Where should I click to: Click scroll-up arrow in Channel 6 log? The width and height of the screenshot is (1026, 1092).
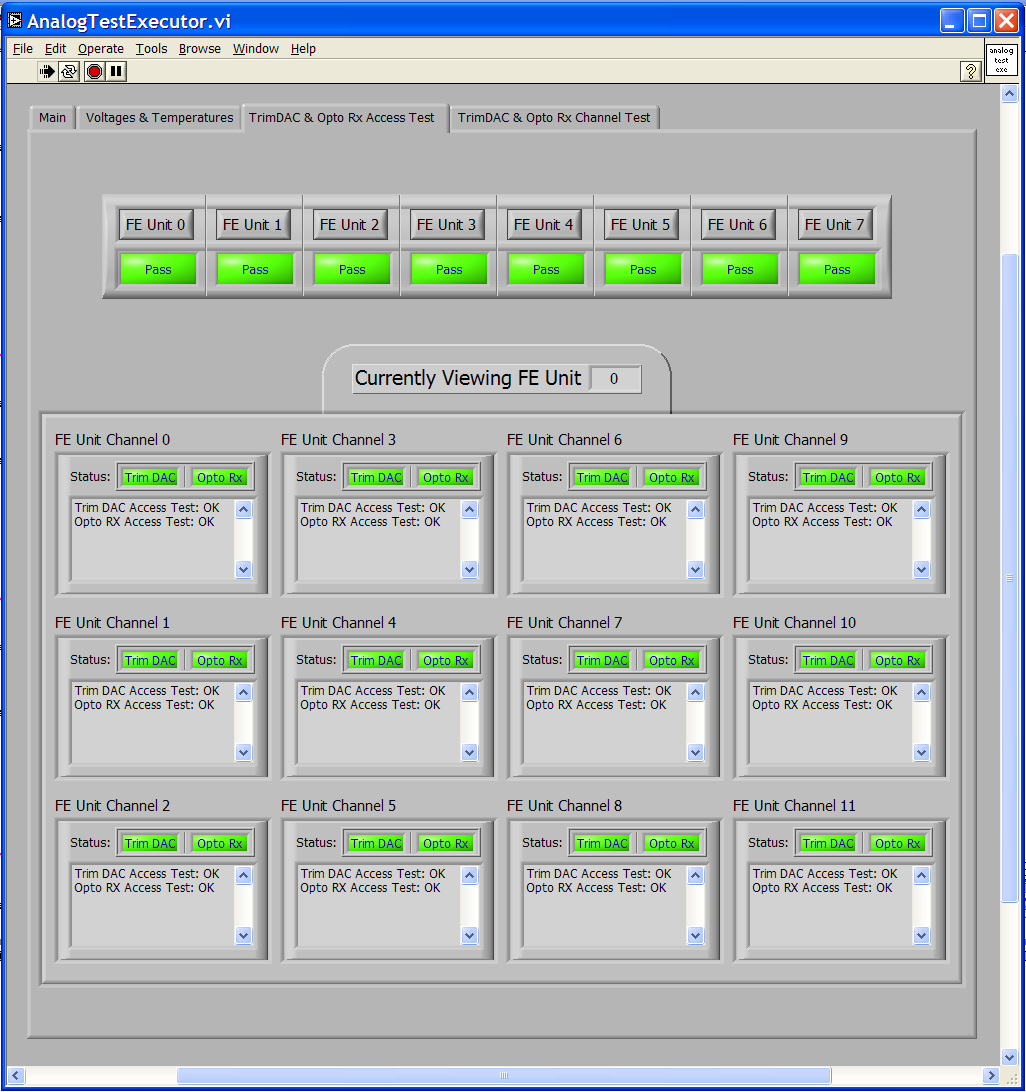(x=696, y=510)
